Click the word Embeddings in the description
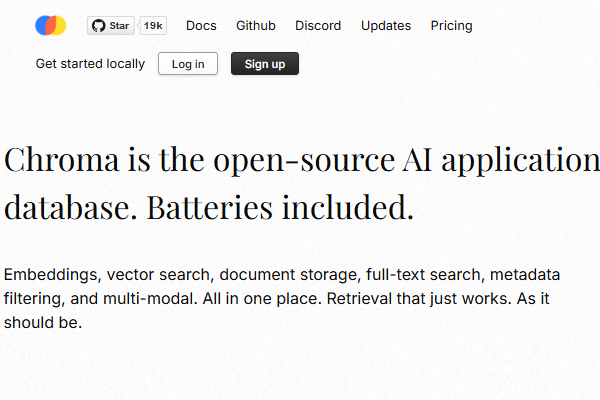The image size is (600, 400). (x=52, y=275)
